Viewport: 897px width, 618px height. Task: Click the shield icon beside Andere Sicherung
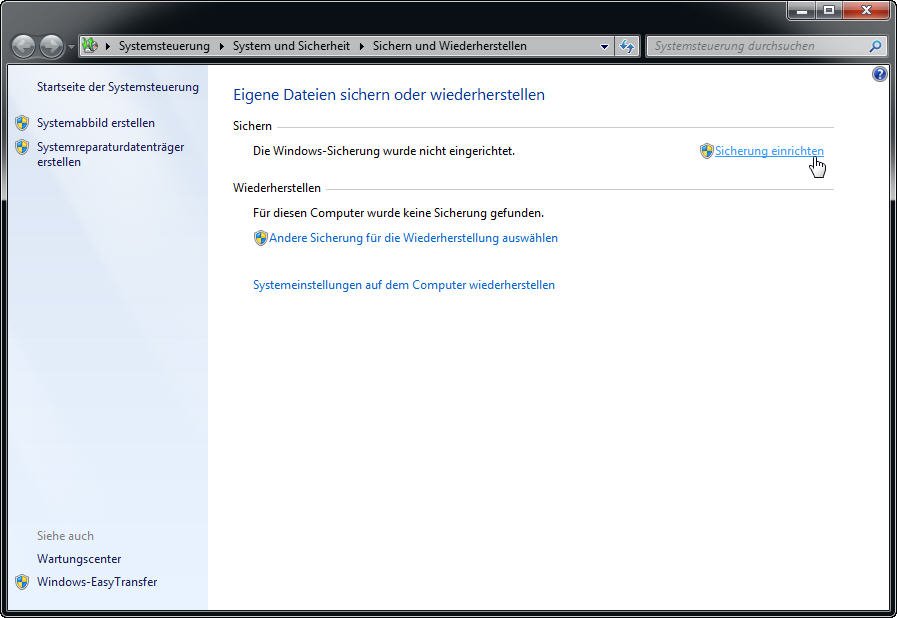260,238
